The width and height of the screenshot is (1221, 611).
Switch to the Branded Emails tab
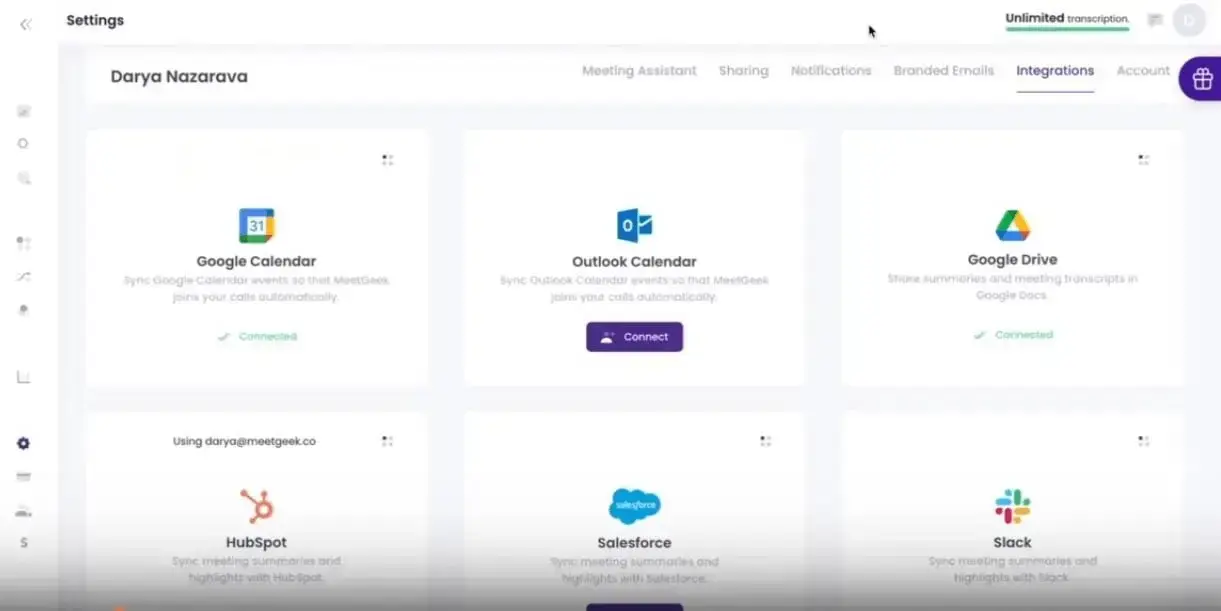click(943, 71)
